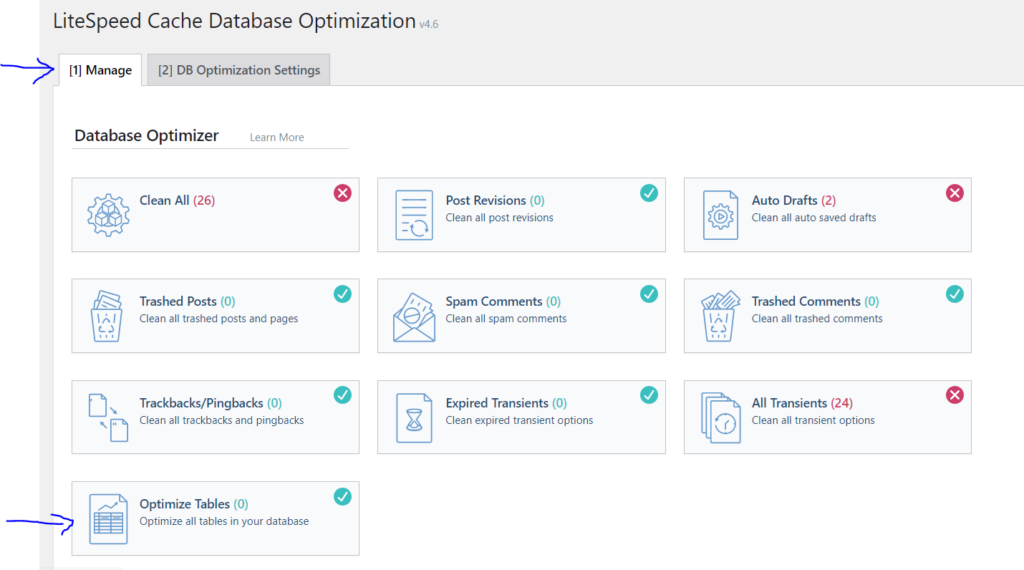Click 'Optimize all tables in your database' text

click(x=224, y=521)
